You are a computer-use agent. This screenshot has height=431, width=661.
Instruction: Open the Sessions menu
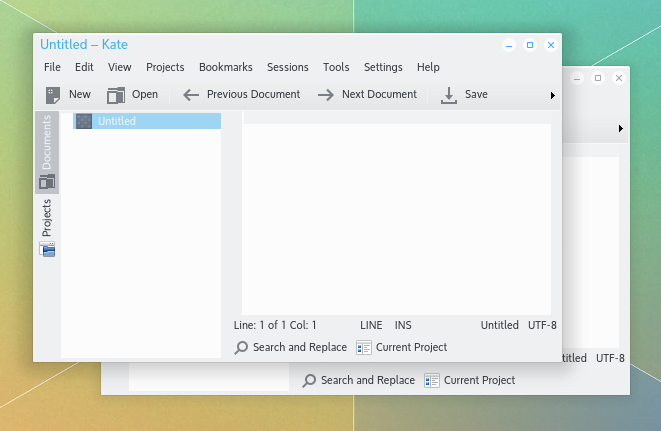coord(288,67)
